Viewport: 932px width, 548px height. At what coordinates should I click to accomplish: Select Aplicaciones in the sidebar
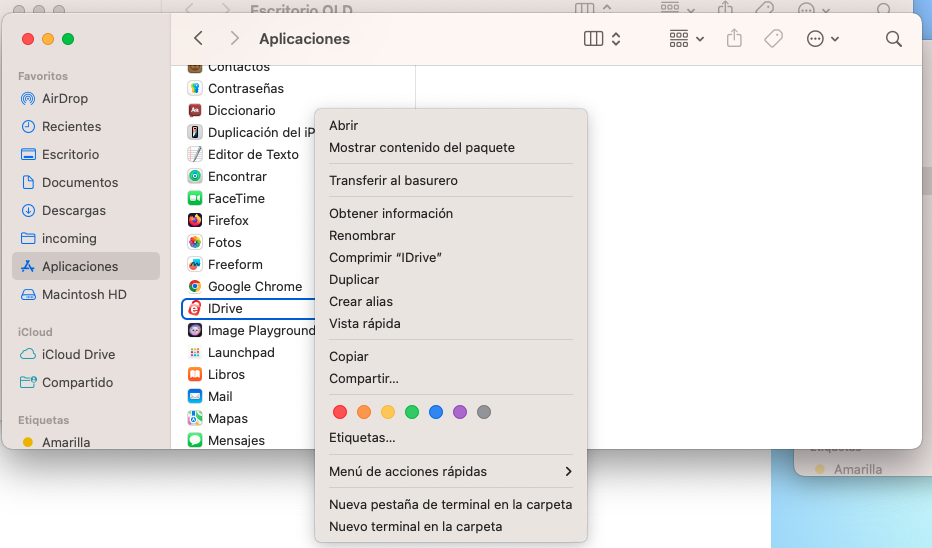86,266
